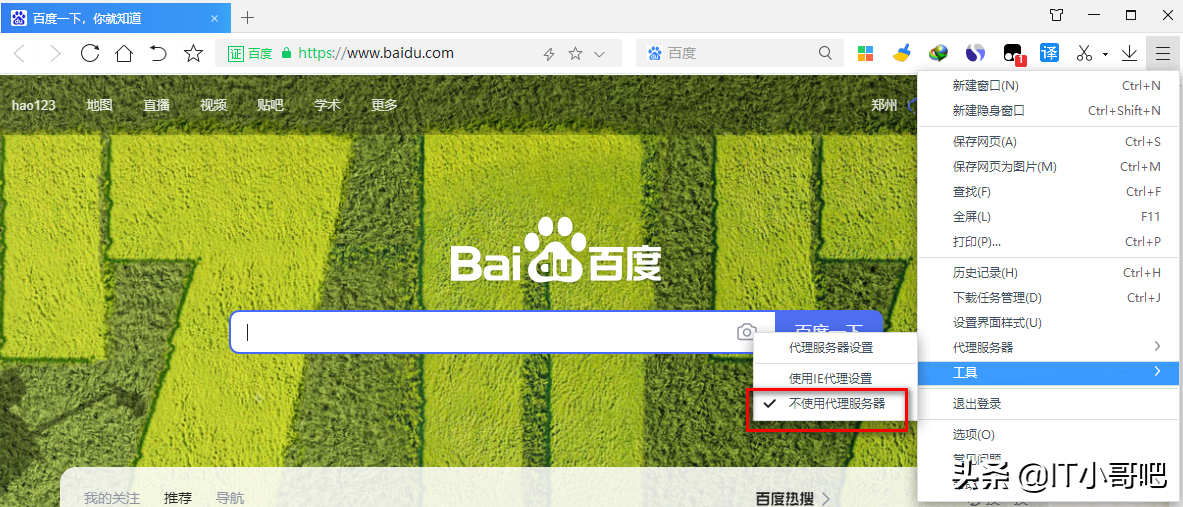
Task: Open hao123 link
Action: point(34,105)
